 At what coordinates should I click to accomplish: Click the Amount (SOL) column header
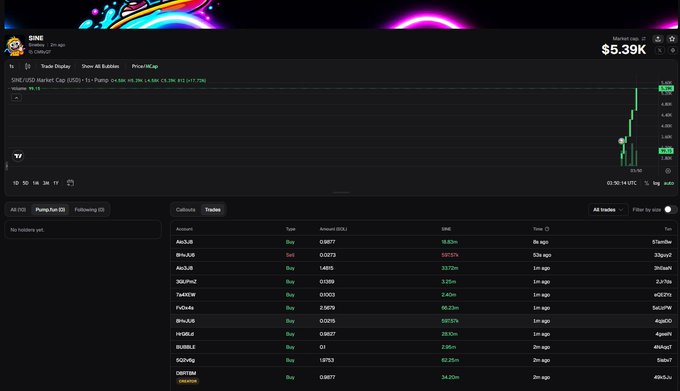click(333, 229)
